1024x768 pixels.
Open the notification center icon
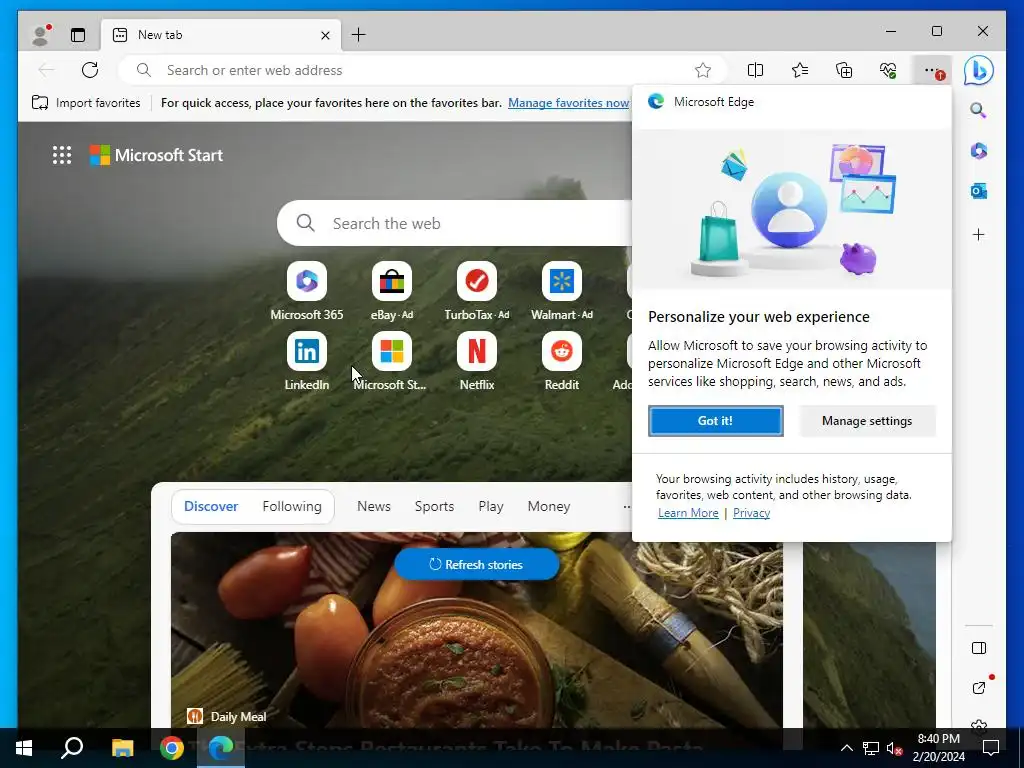point(991,748)
